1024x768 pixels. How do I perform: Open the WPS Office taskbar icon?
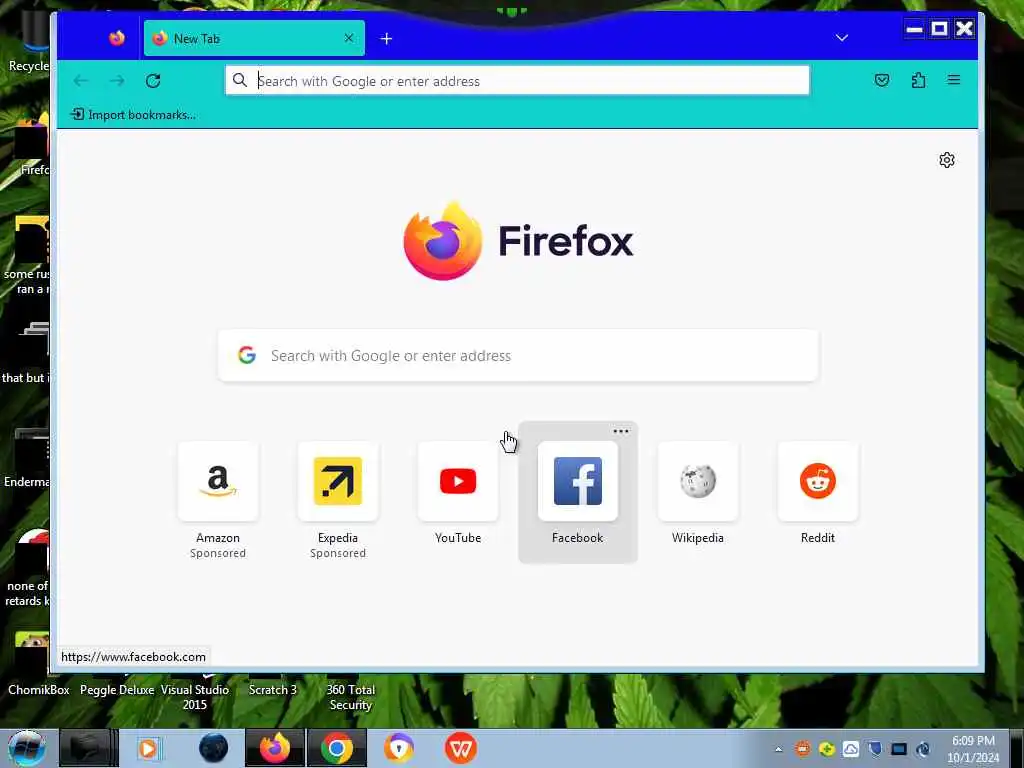tap(460, 748)
